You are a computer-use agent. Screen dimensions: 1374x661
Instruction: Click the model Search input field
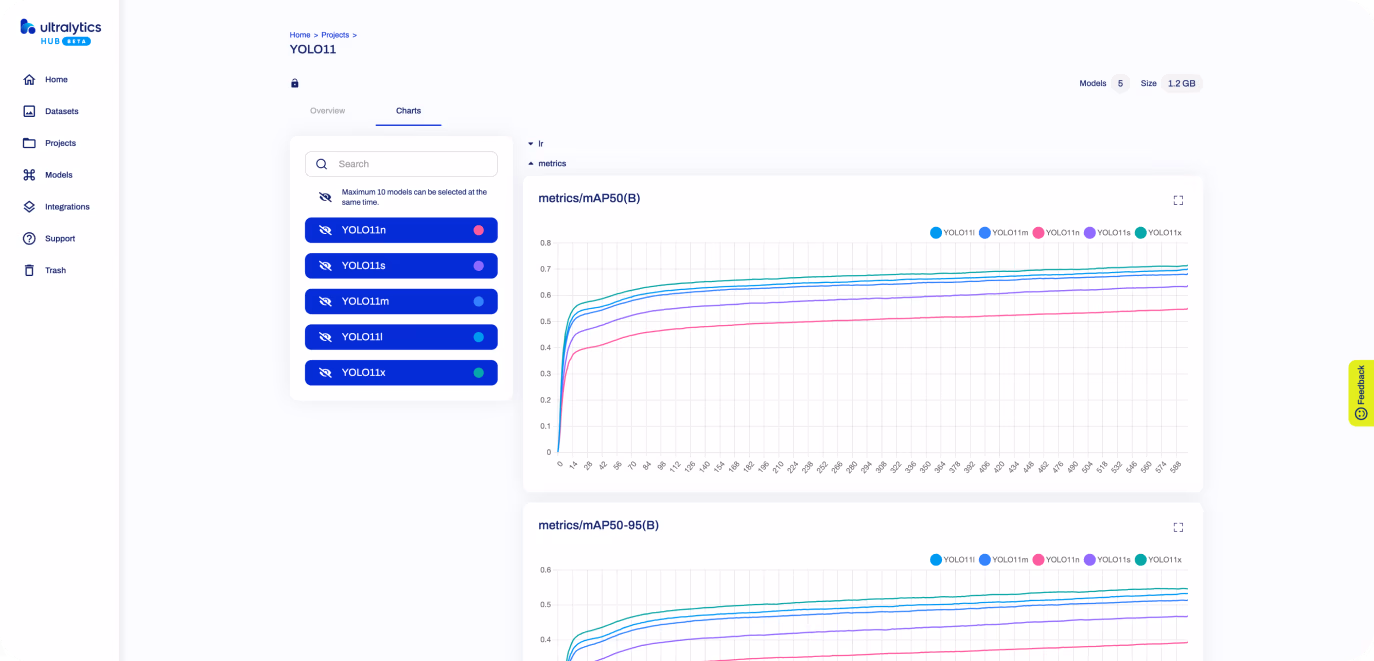coord(401,164)
